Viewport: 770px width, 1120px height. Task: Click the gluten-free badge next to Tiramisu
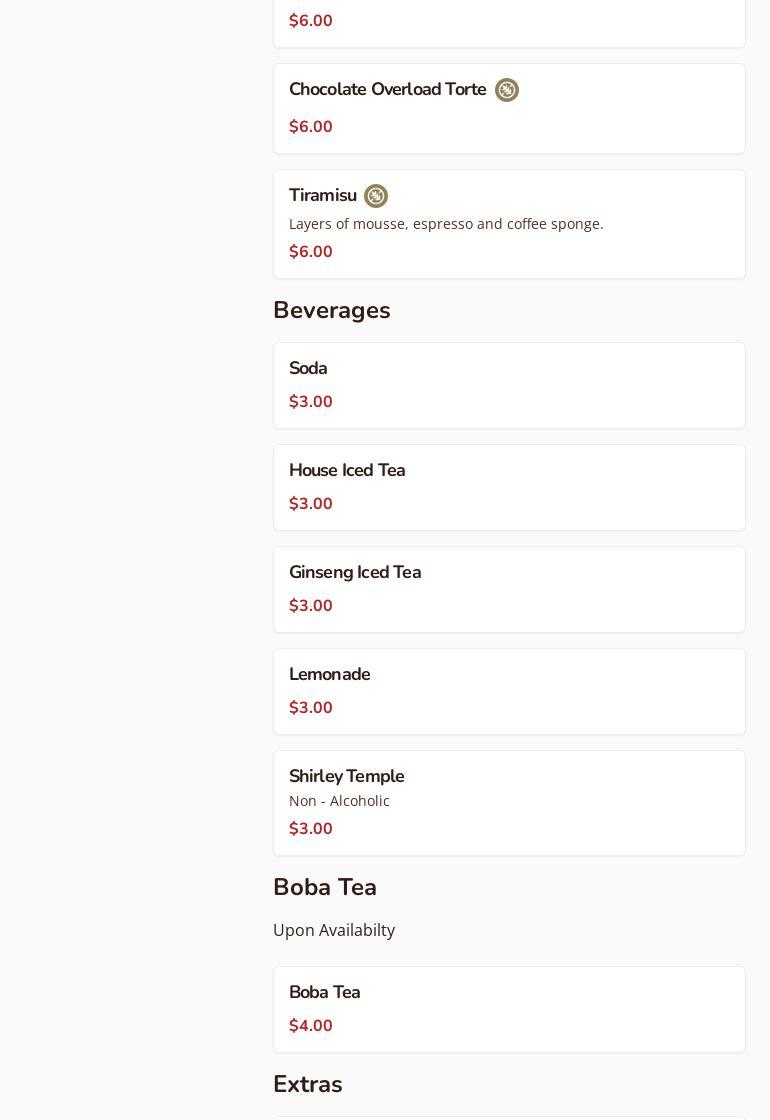pos(376,196)
